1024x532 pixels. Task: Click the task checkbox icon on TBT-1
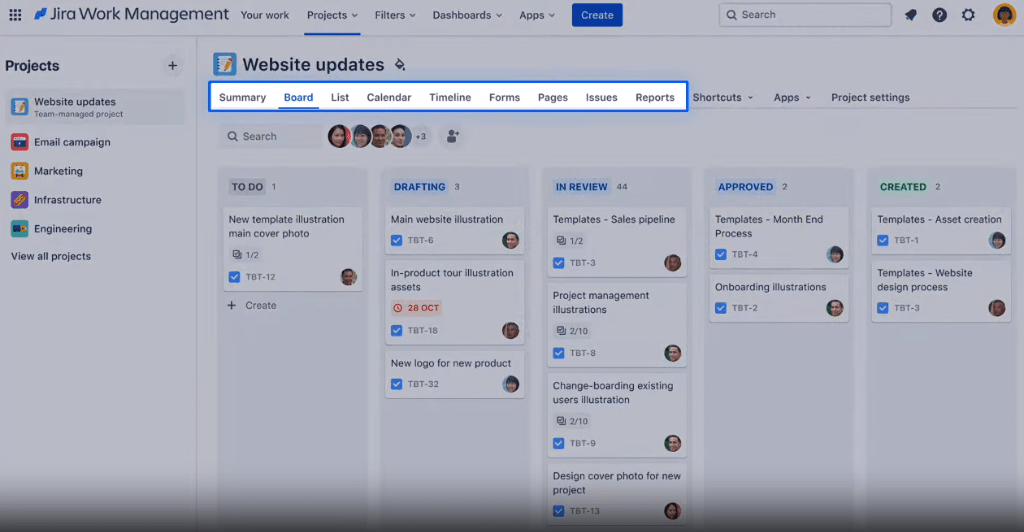(x=882, y=240)
